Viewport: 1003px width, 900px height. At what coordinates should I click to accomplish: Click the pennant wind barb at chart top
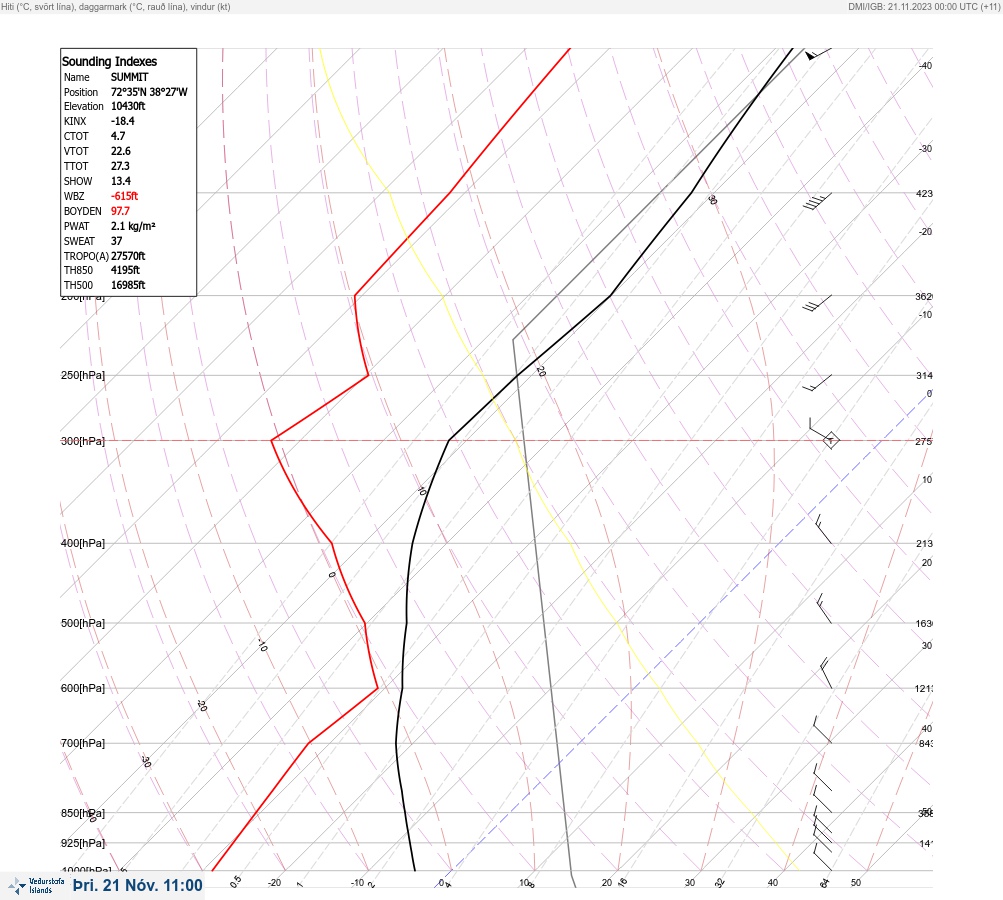pos(818,54)
